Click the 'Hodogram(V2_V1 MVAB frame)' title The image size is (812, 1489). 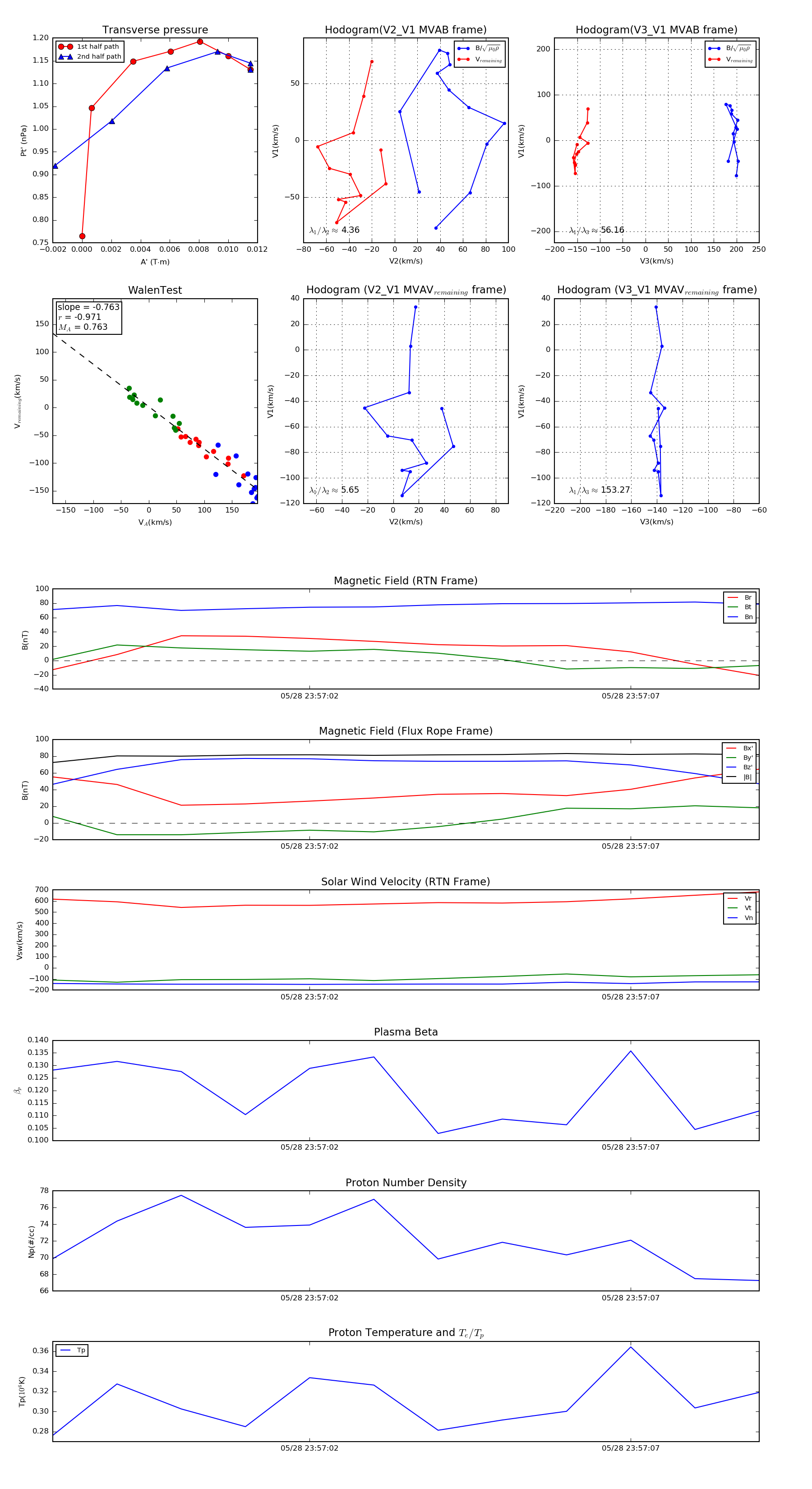point(406,30)
